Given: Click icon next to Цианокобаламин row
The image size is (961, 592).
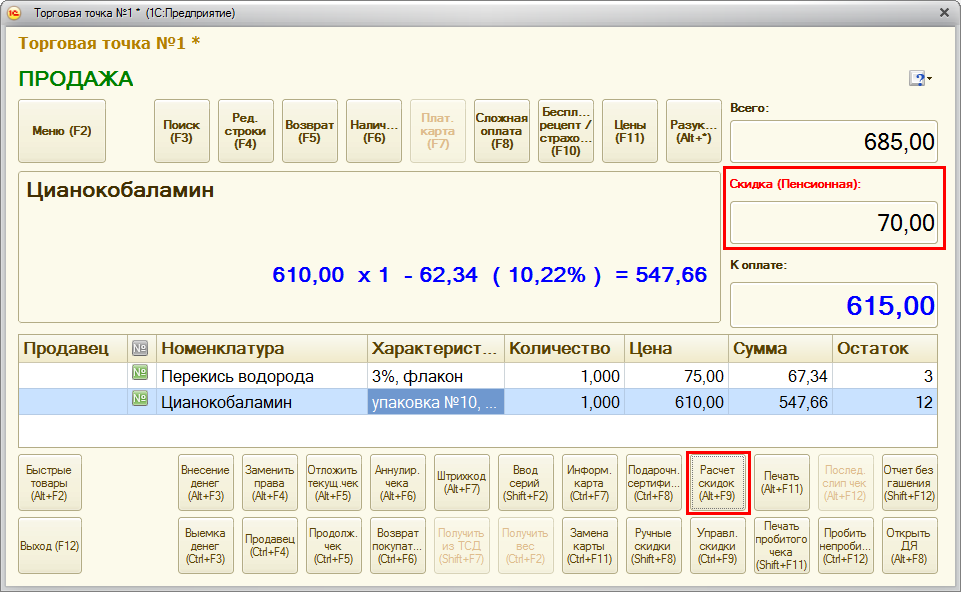Looking at the screenshot, I should point(140,402).
